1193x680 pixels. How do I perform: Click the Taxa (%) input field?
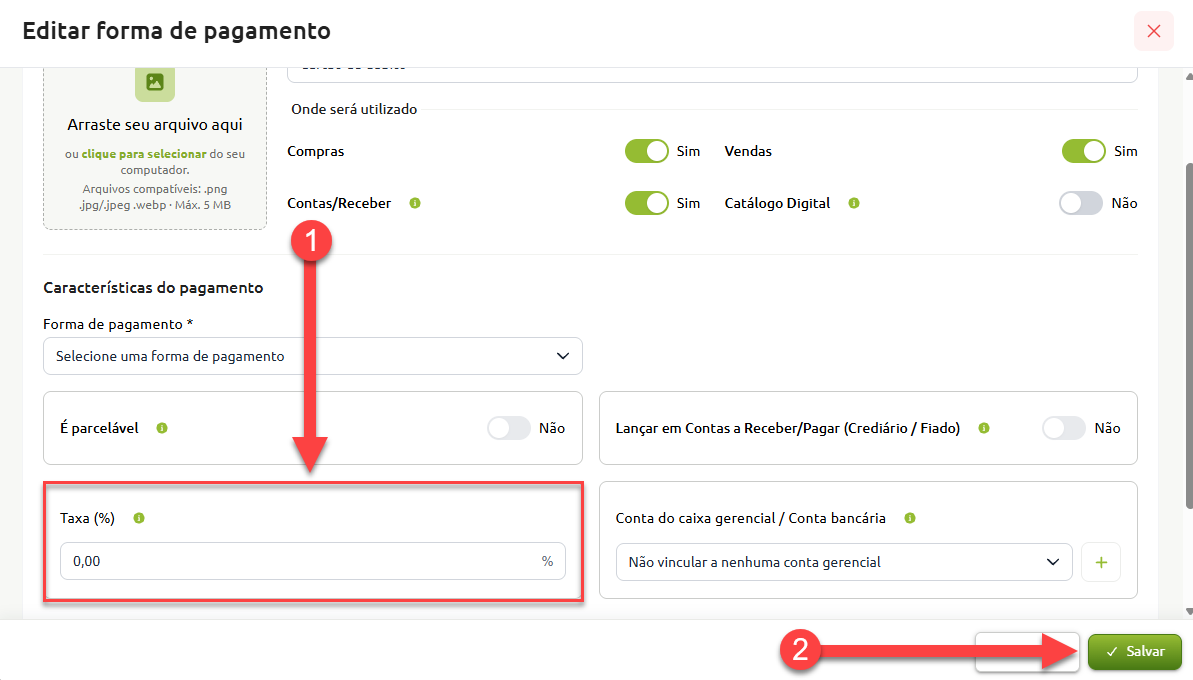click(313, 561)
